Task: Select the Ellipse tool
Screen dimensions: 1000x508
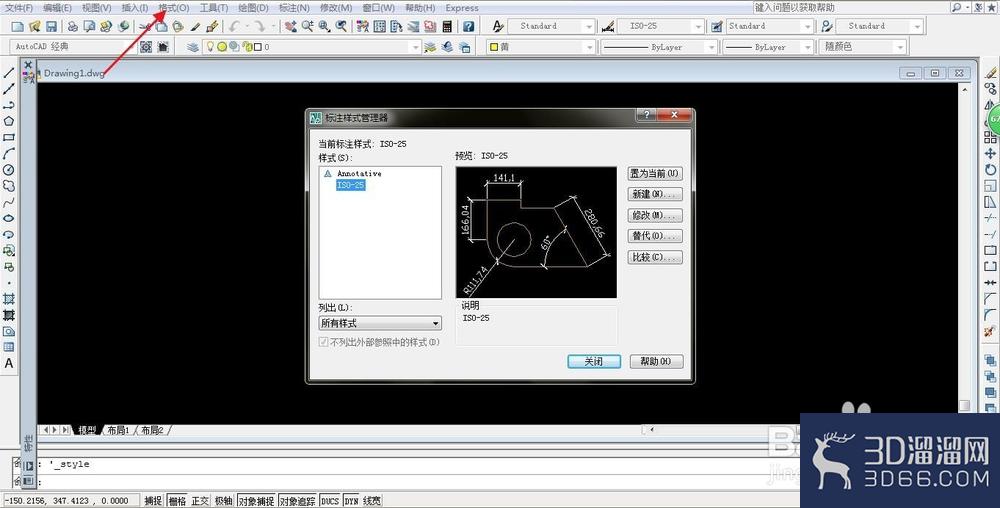Action: pos(9,219)
